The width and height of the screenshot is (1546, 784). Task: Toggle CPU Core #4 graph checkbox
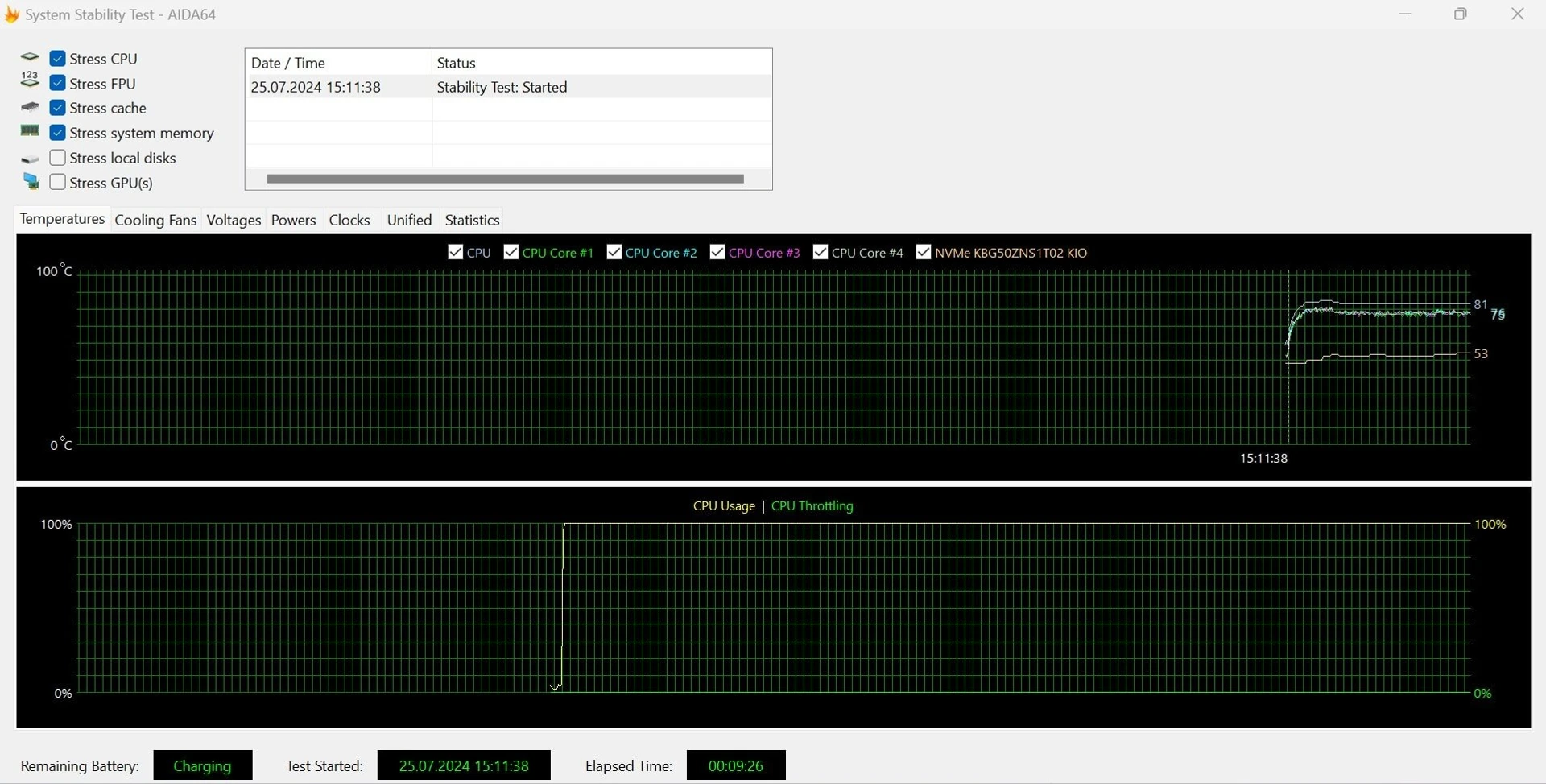pos(821,252)
